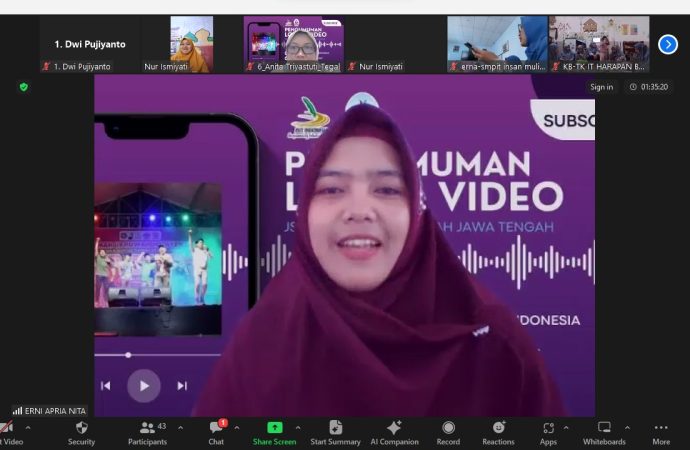Select Nur Ismiyati's video thumbnail with yellow hijab
690x450 pixels.
coord(191,44)
